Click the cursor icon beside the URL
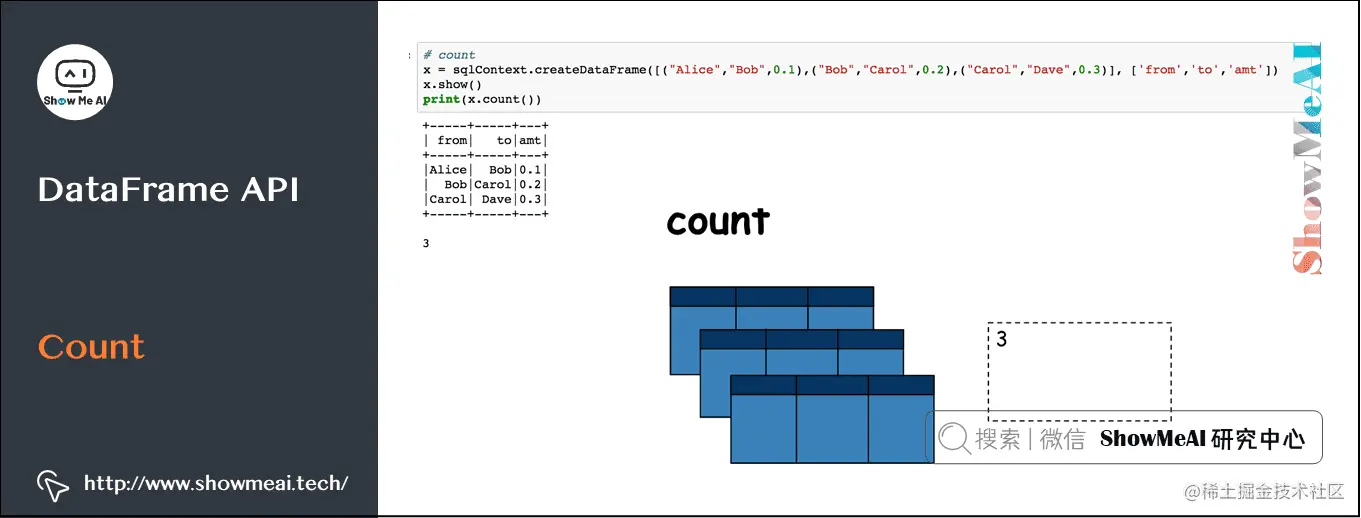The width and height of the screenshot is (1361, 518). coord(53,485)
